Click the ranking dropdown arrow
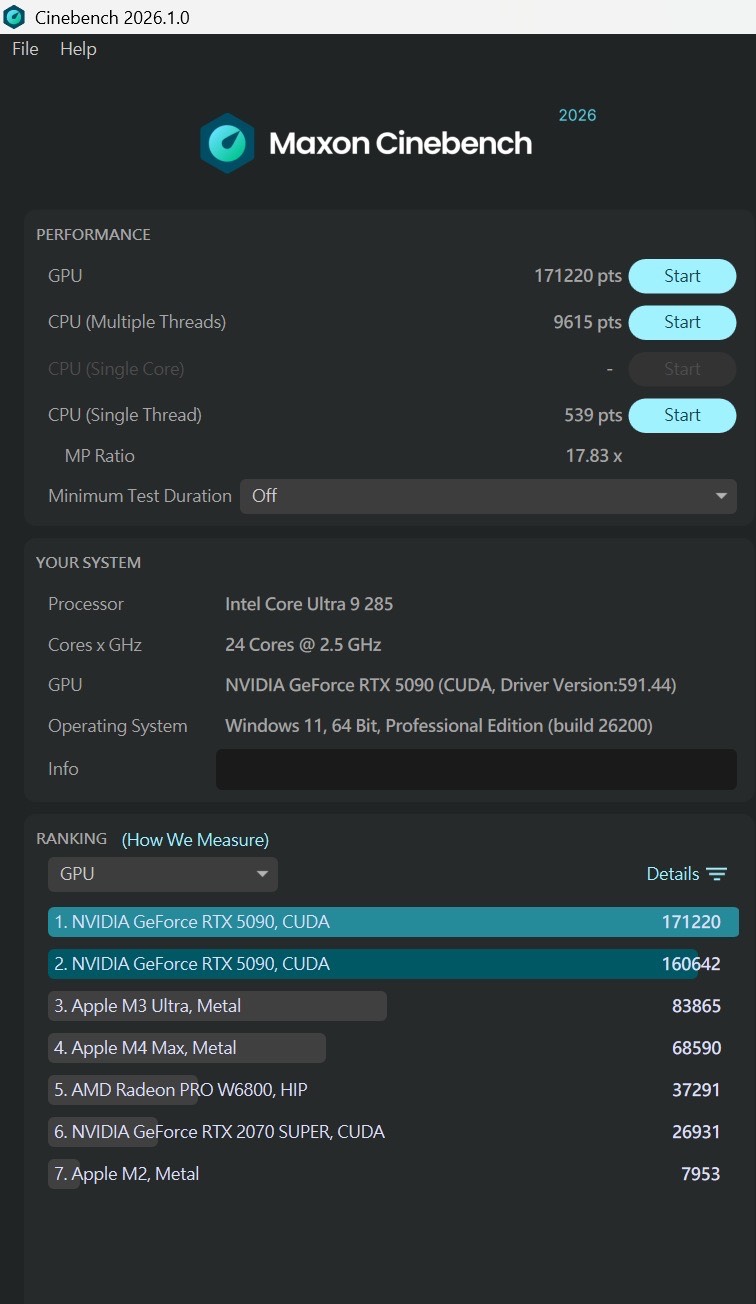Viewport: 756px width, 1304px height. click(x=262, y=874)
